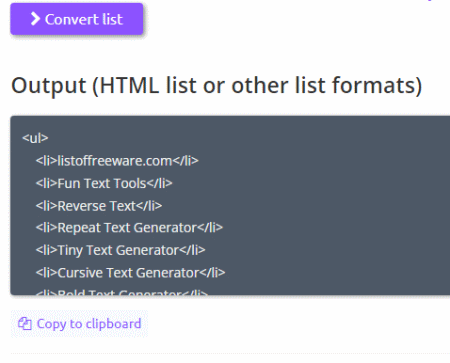Click the Convert list button
The image size is (450, 363).
pos(77,19)
